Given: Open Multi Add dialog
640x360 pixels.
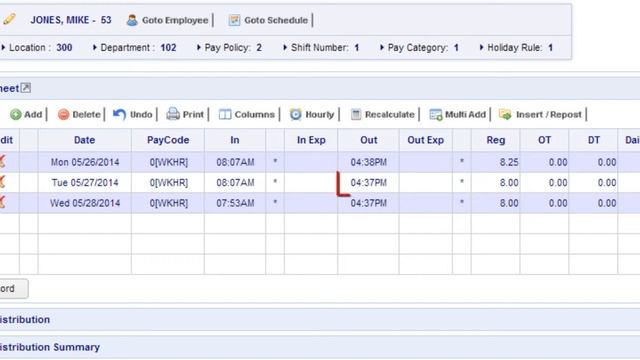Looking at the screenshot, I should pyautogui.click(x=465, y=115).
